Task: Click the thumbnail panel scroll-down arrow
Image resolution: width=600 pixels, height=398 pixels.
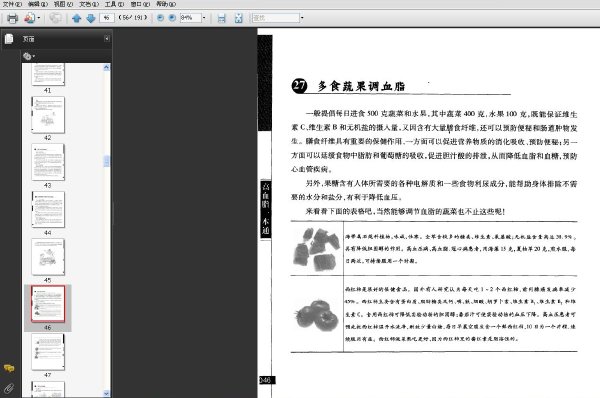Action: click(x=106, y=393)
